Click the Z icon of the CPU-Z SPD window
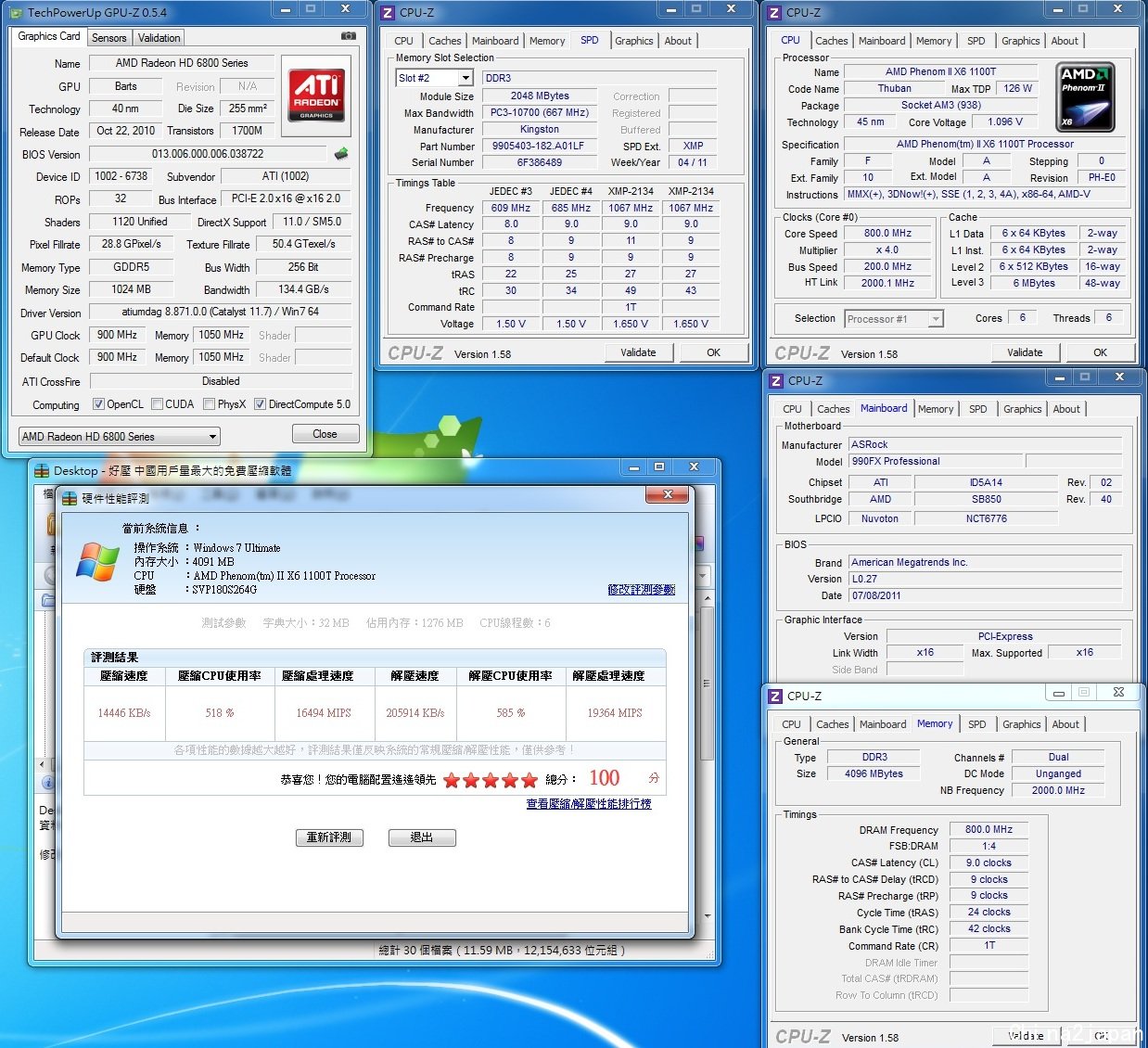This screenshot has height=1048, width=1148. click(389, 13)
